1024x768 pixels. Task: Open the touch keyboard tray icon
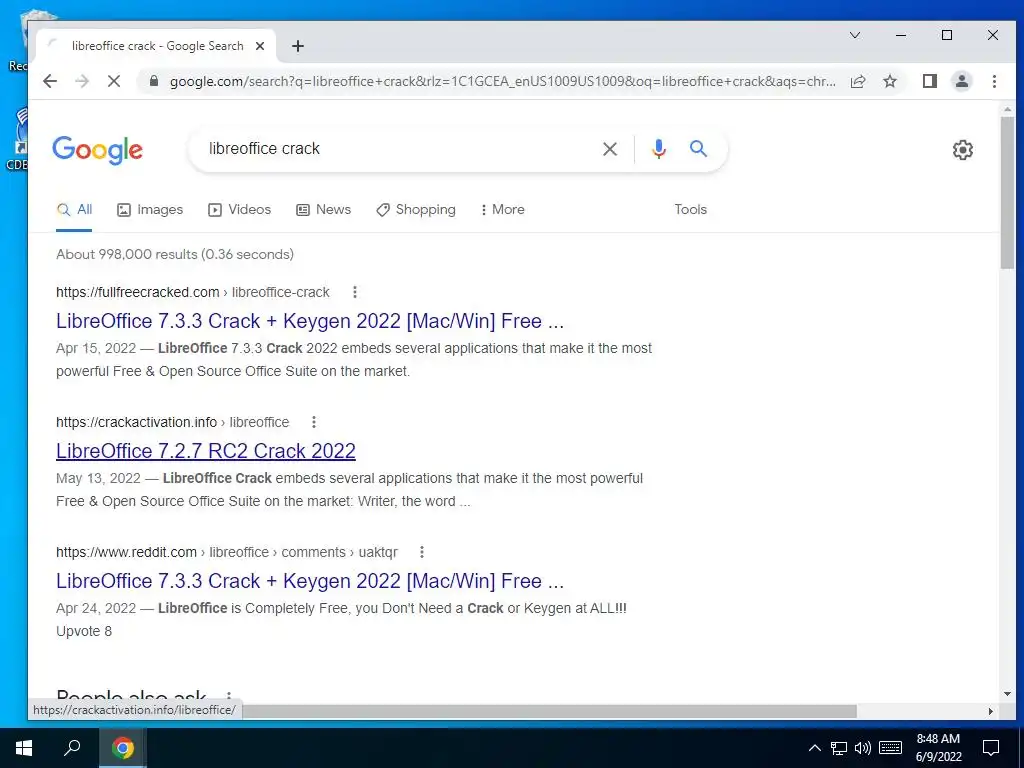pyautogui.click(x=890, y=748)
